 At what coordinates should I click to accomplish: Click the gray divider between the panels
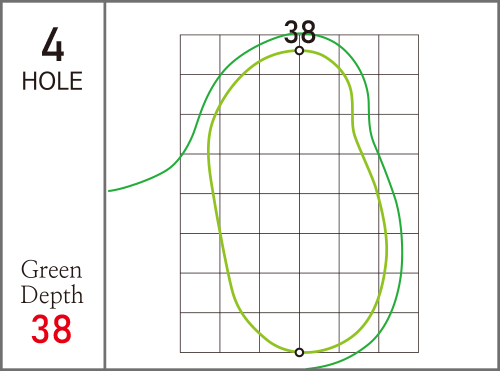(x=105, y=185)
